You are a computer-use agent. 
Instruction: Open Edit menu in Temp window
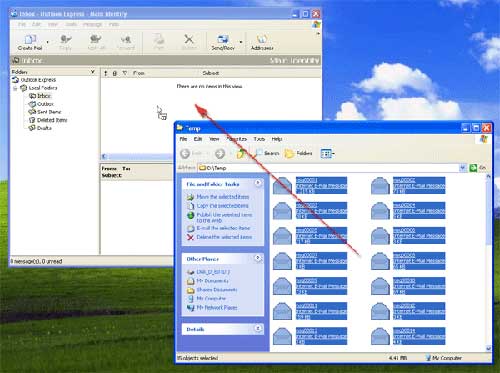(x=198, y=139)
